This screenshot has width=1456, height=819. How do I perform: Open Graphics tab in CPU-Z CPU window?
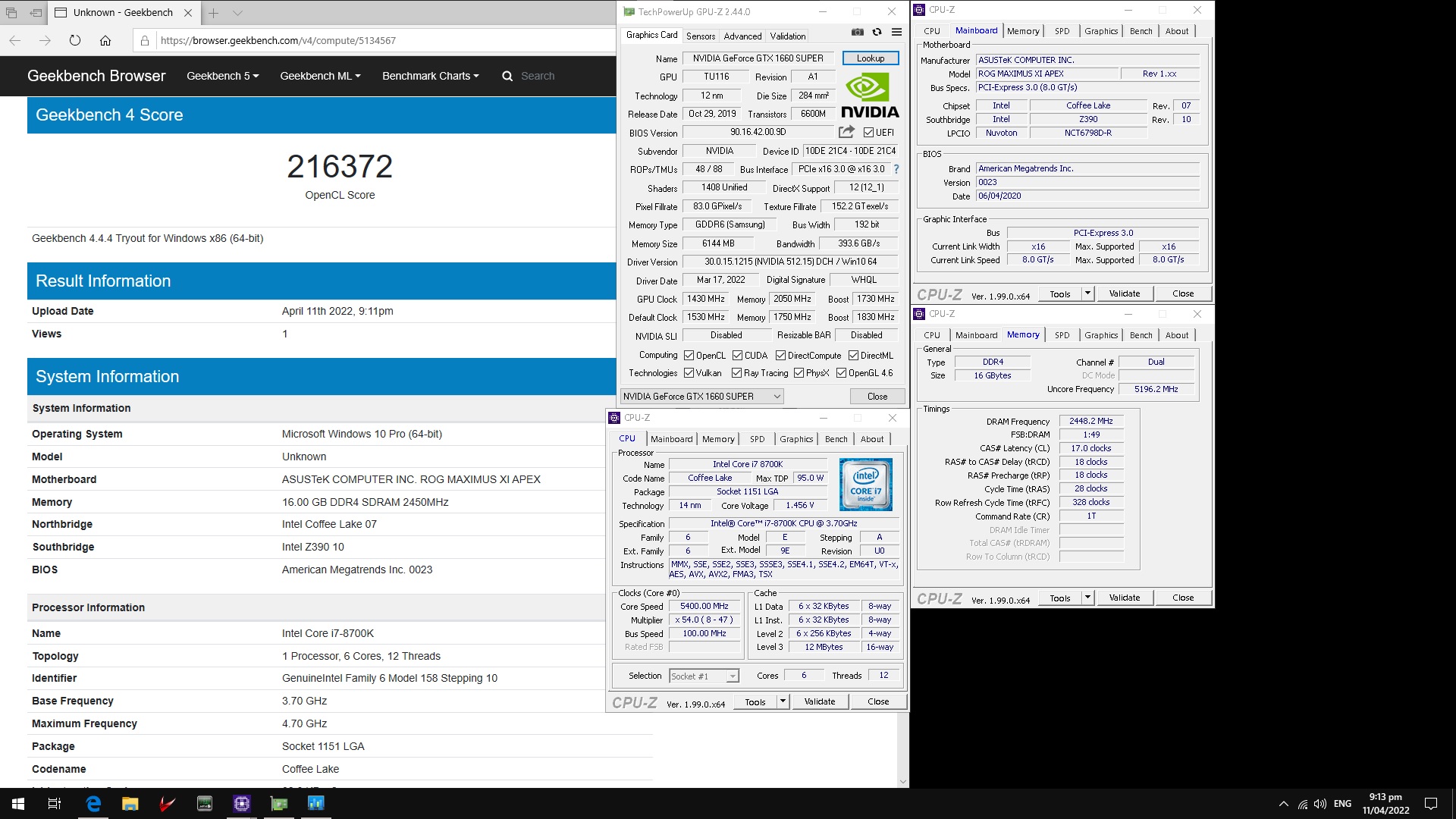point(796,439)
